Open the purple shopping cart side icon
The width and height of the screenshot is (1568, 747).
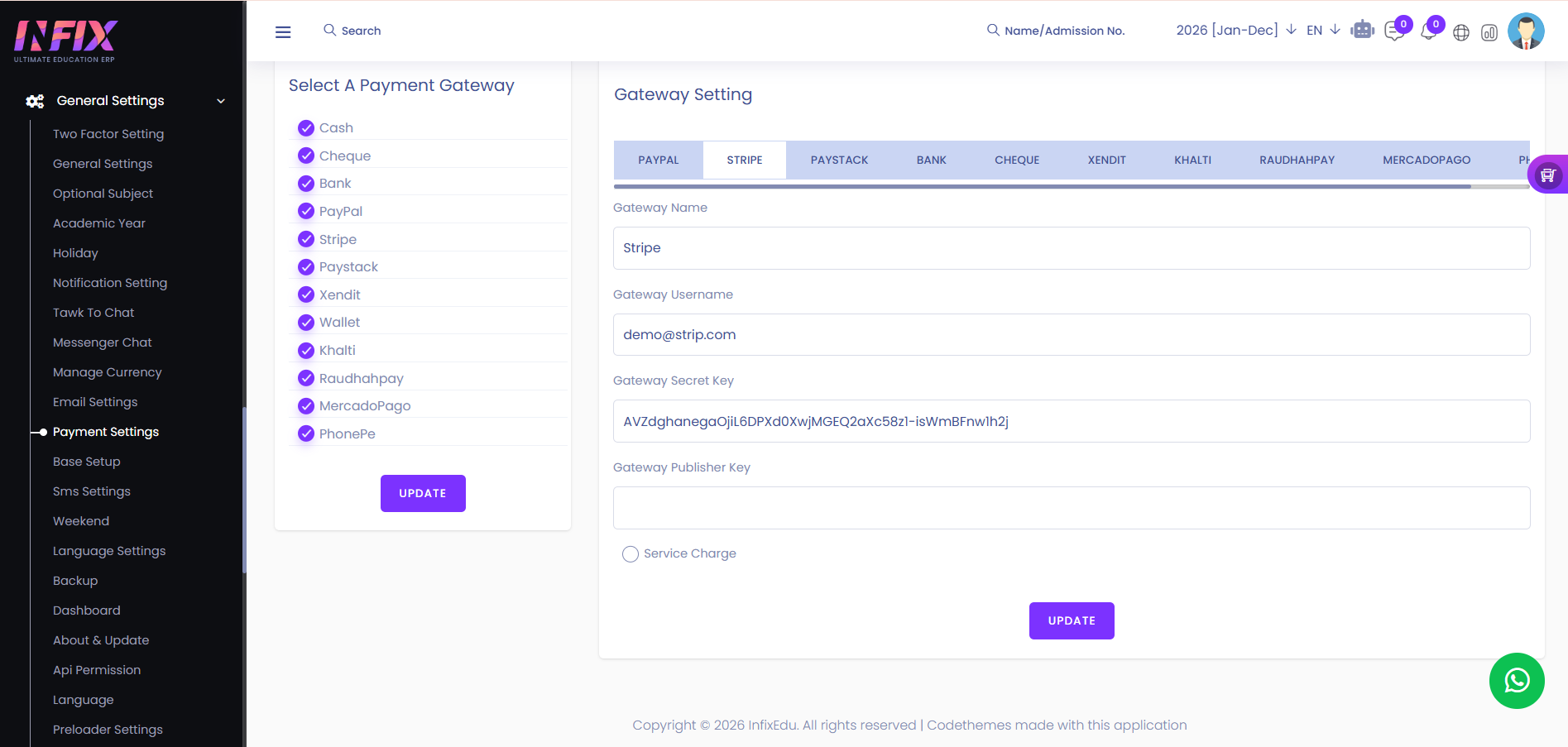click(x=1548, y=175)
